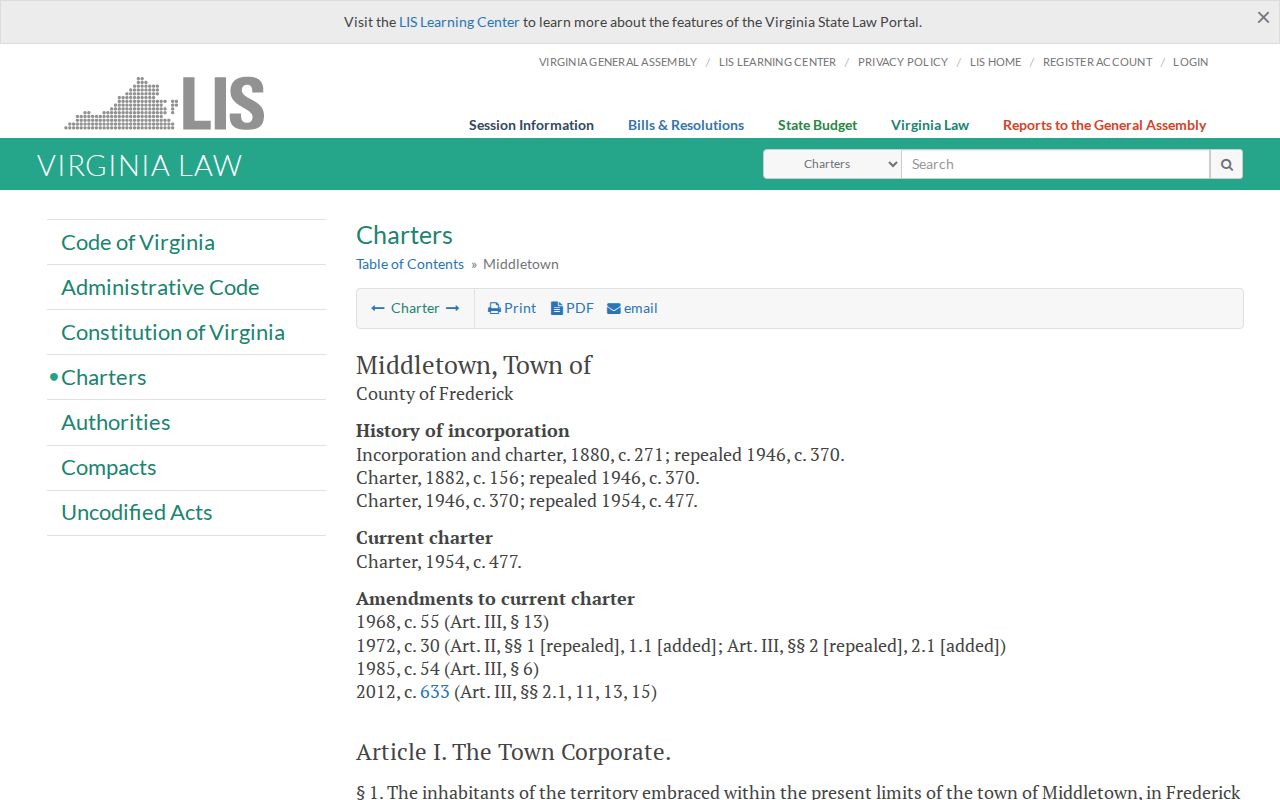Click the Middletown, Town of heading
1280x800 pixels.
pos(474,365)
